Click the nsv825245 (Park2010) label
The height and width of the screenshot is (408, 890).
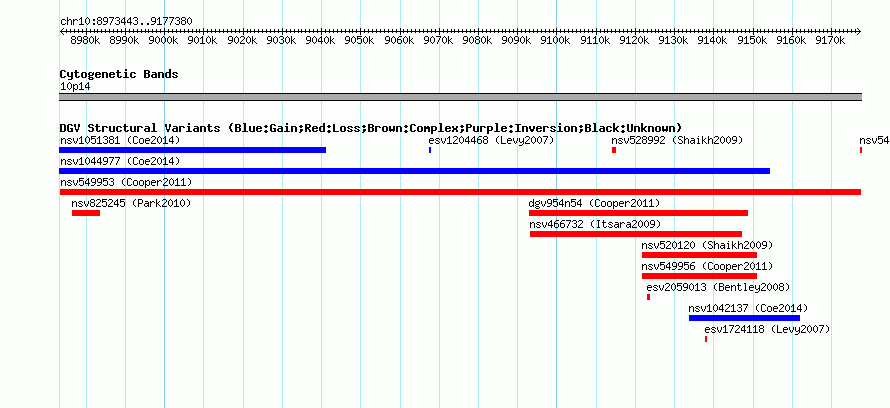click(x=131, y=203)
